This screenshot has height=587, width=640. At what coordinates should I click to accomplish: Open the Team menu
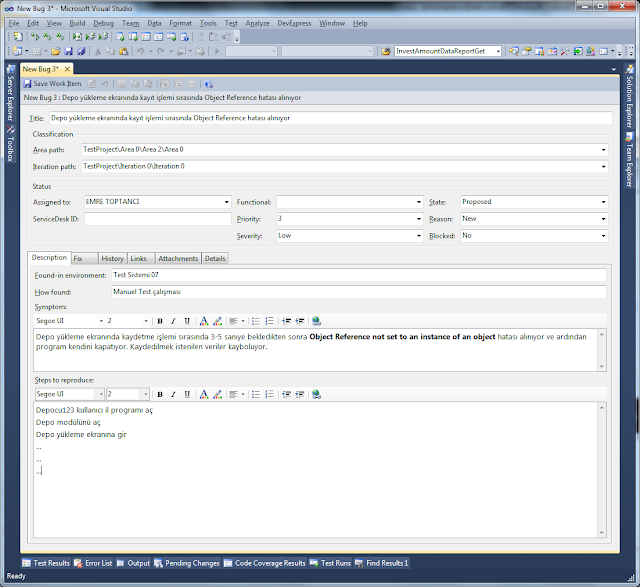[131, 23]
